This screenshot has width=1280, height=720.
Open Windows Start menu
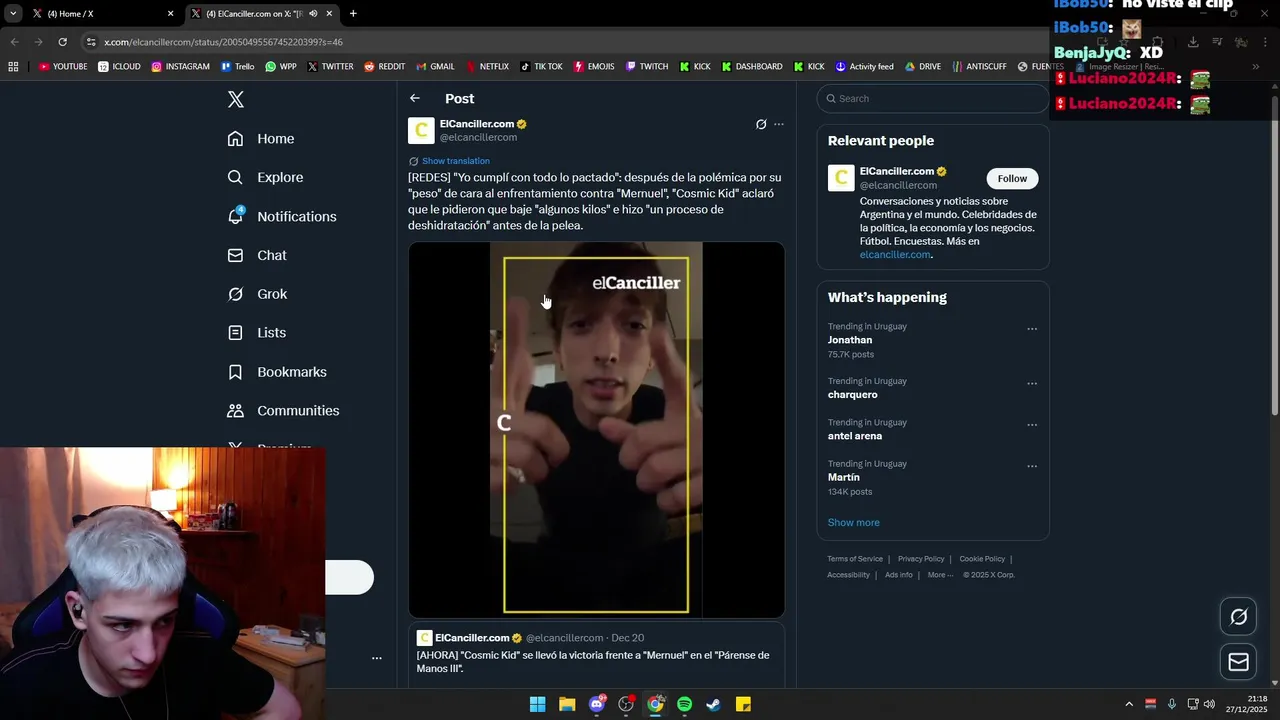(537, 704)
